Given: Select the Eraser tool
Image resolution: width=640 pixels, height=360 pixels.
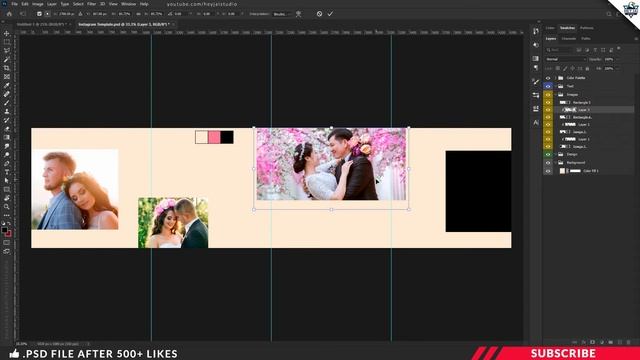Looking at the screenshot, I should (7, 129).
